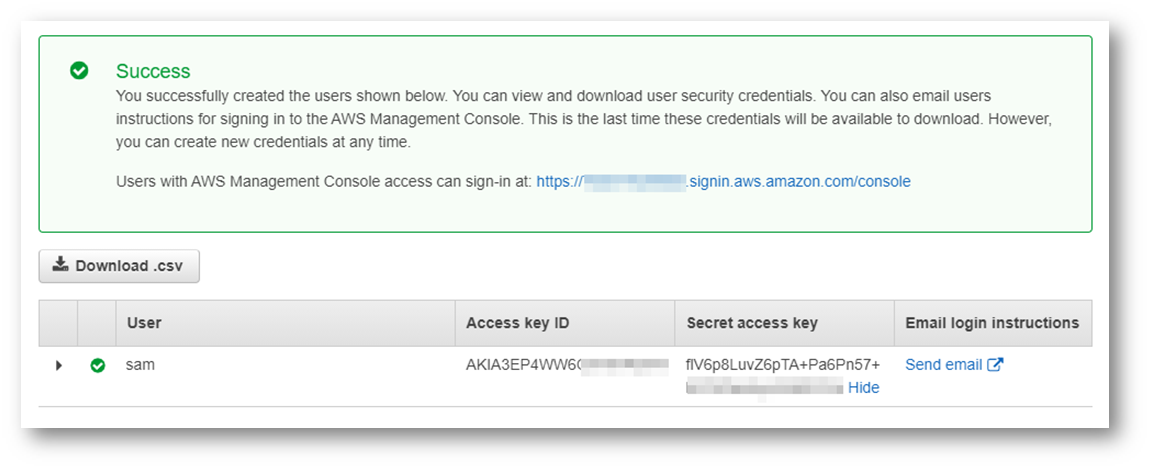Click the Access key ID column header
Screen dimensions: 1151x470
(x=517, y=323)
